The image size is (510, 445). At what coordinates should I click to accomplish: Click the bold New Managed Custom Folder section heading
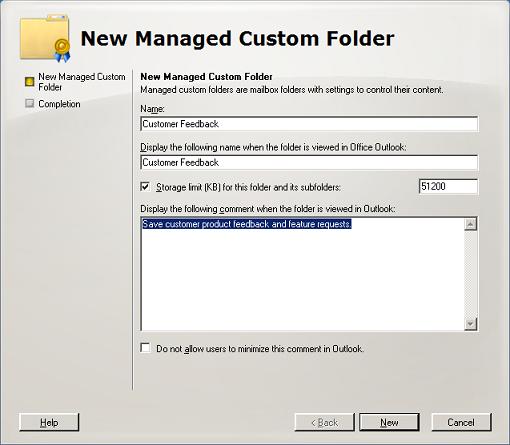coord(206,77)
